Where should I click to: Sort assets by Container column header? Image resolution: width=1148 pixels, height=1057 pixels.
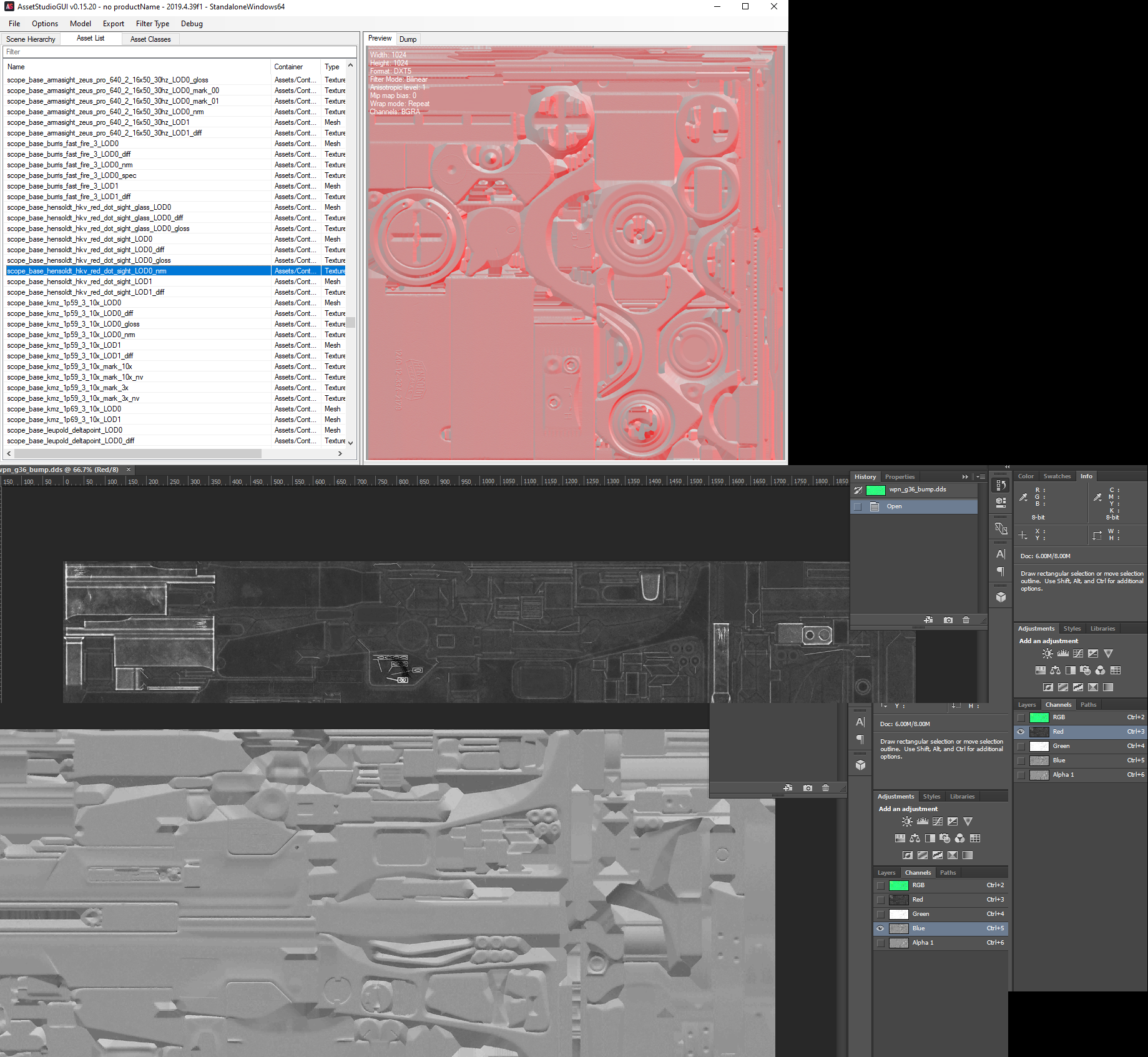click(x=296, y=67)
